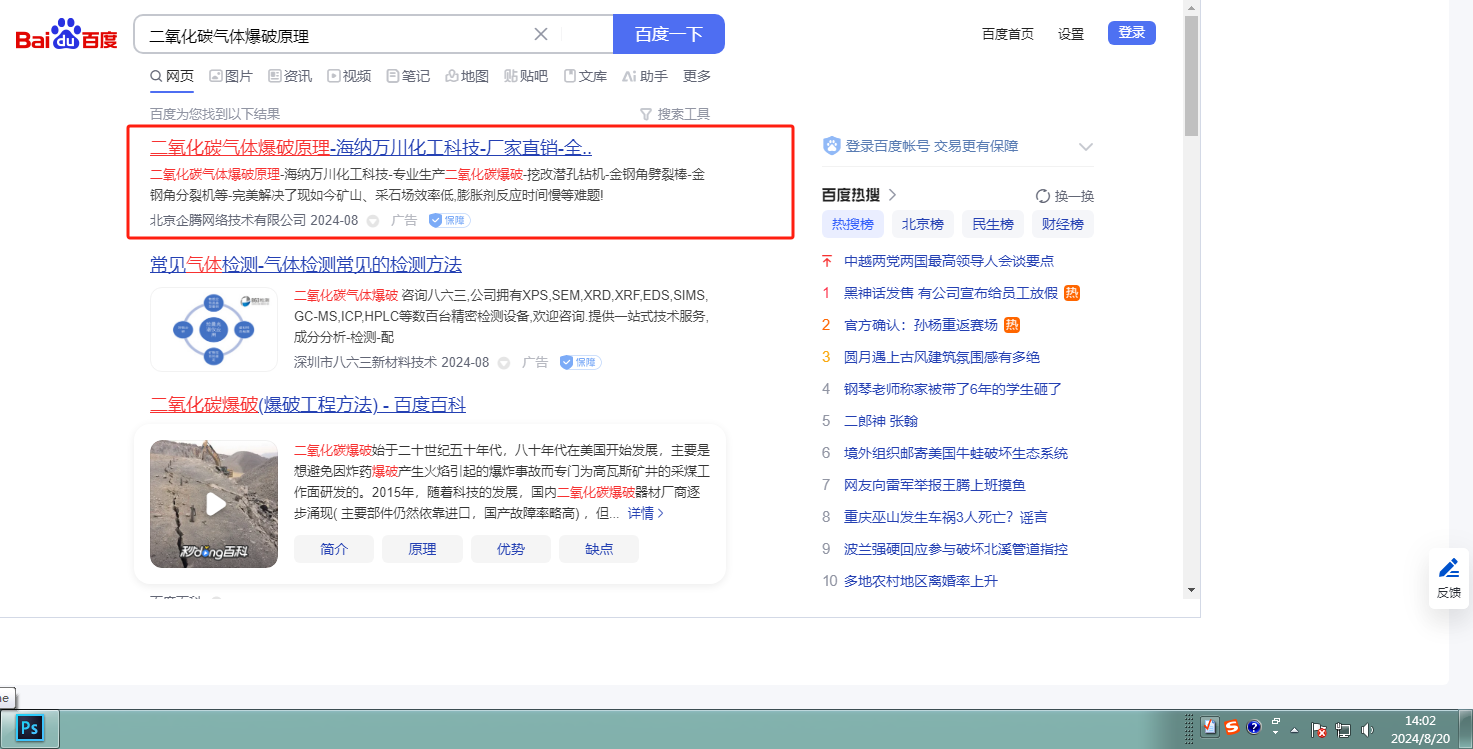Click the volume speaker tray icon

(x=1367, y=730)
